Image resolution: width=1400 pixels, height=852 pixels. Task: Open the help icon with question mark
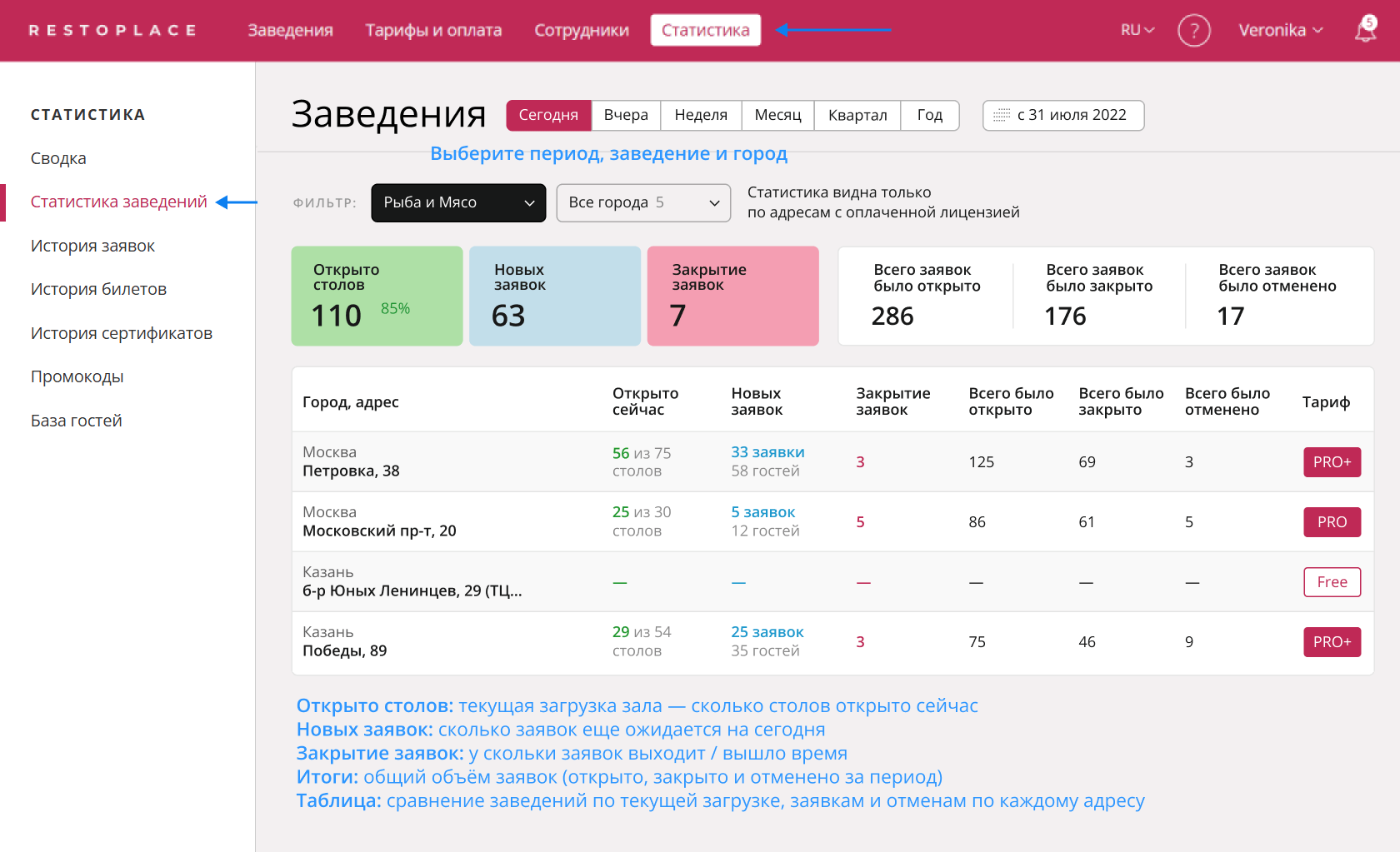point(1194,30)
